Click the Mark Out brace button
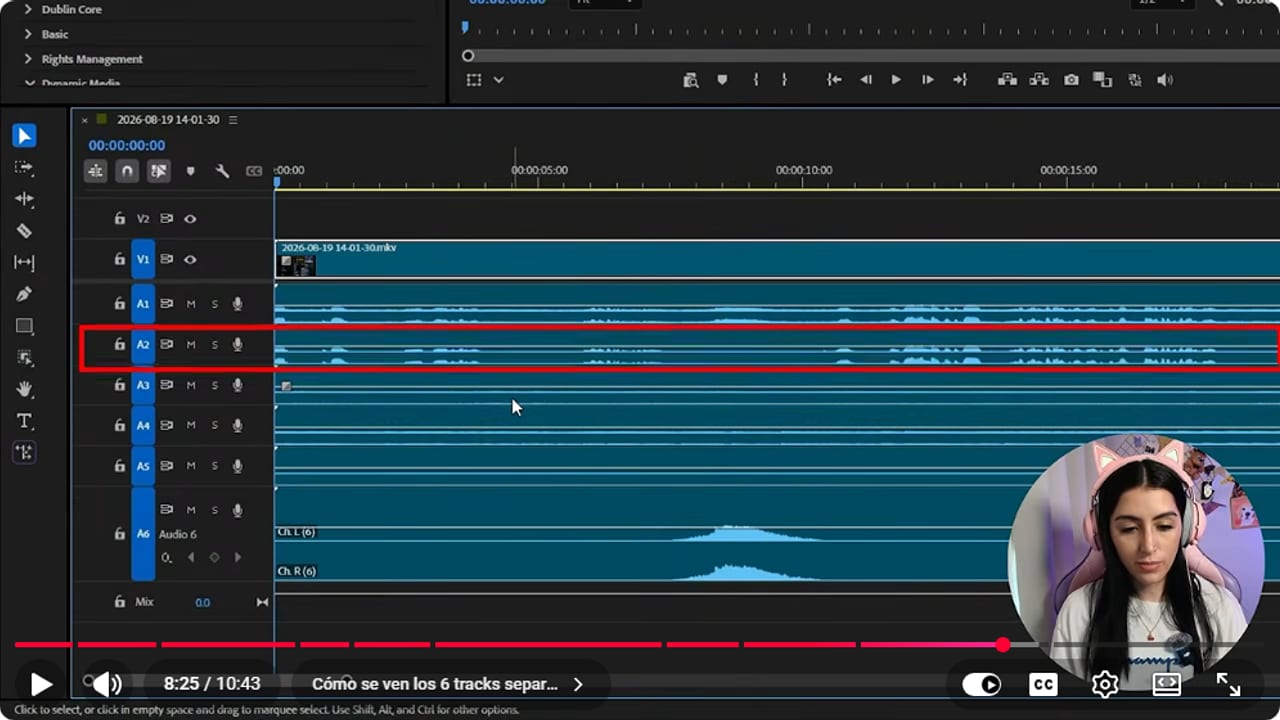Viewport: 1280px width, 720px height. tap(784, 80)
